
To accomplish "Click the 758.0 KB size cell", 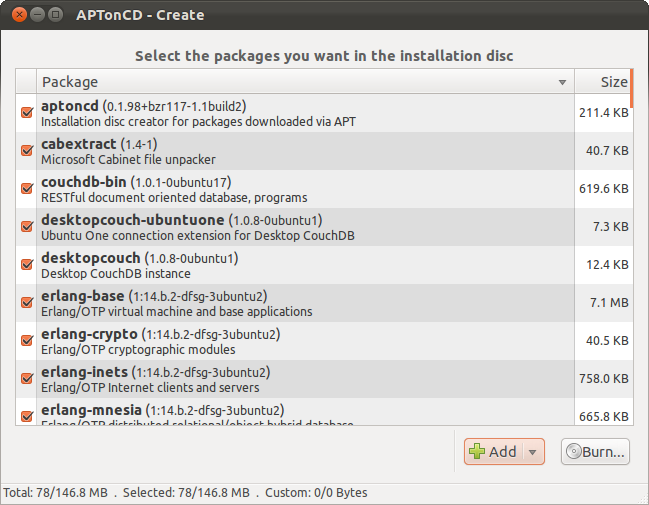I will [x=603, y=379].
